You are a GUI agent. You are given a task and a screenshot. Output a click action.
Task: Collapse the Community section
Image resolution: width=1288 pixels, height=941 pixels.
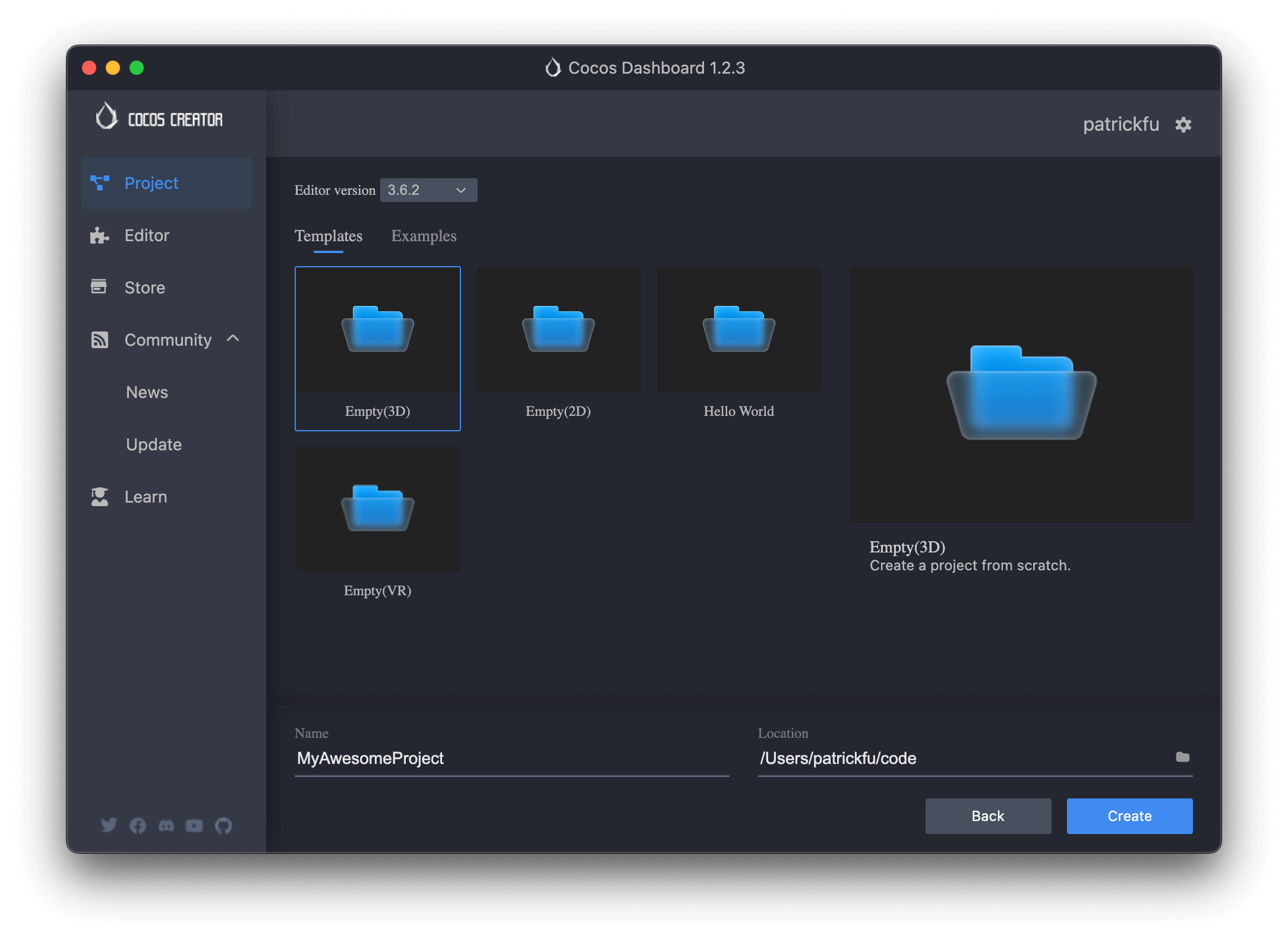tap(233, 339)
